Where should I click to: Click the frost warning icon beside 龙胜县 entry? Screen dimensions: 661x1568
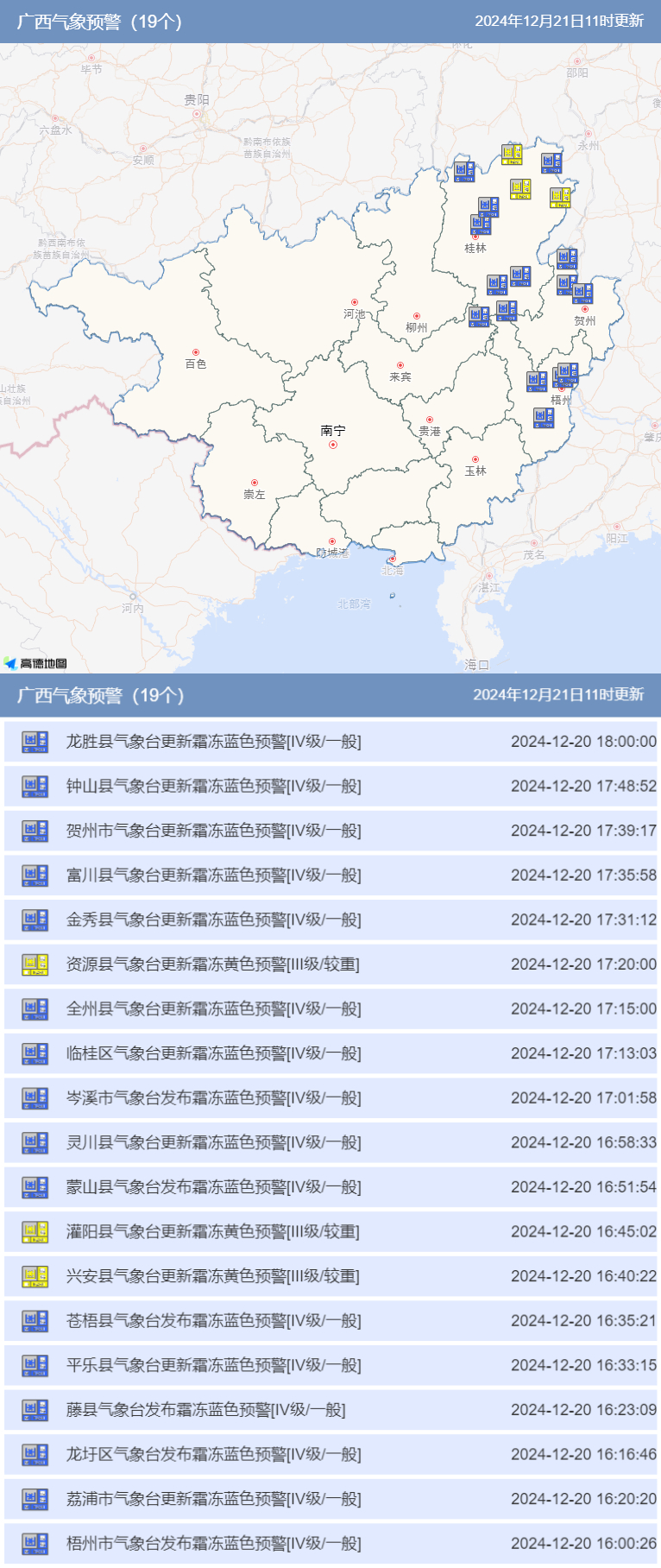pos(35,742)
